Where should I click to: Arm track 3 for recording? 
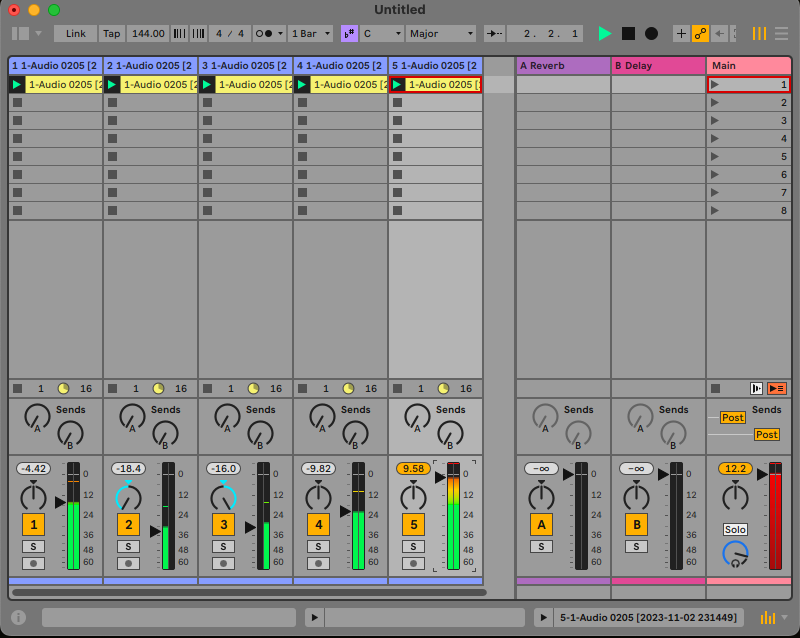(x=223, y=563)
